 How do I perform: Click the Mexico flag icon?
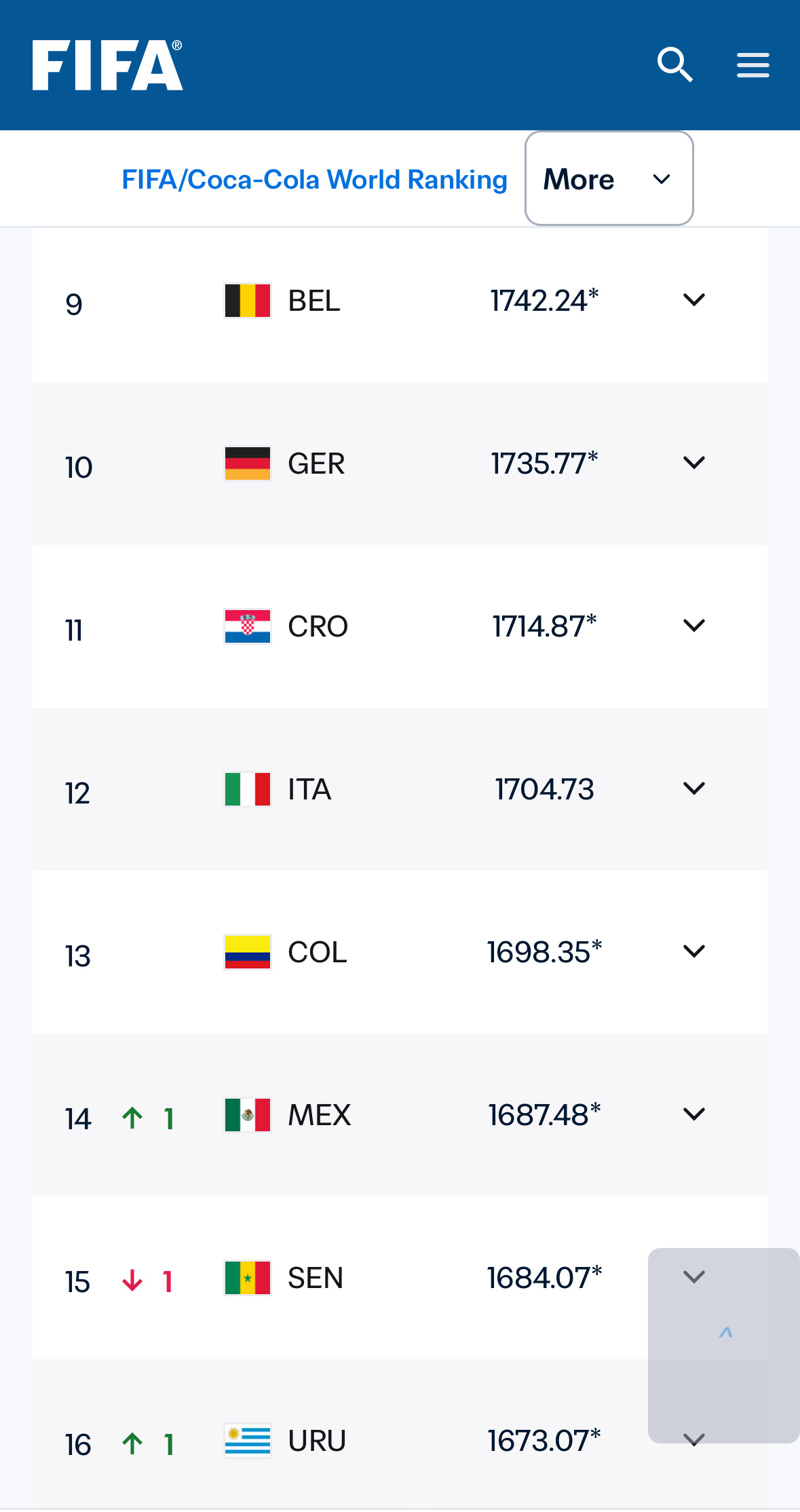pos(248,1115)
